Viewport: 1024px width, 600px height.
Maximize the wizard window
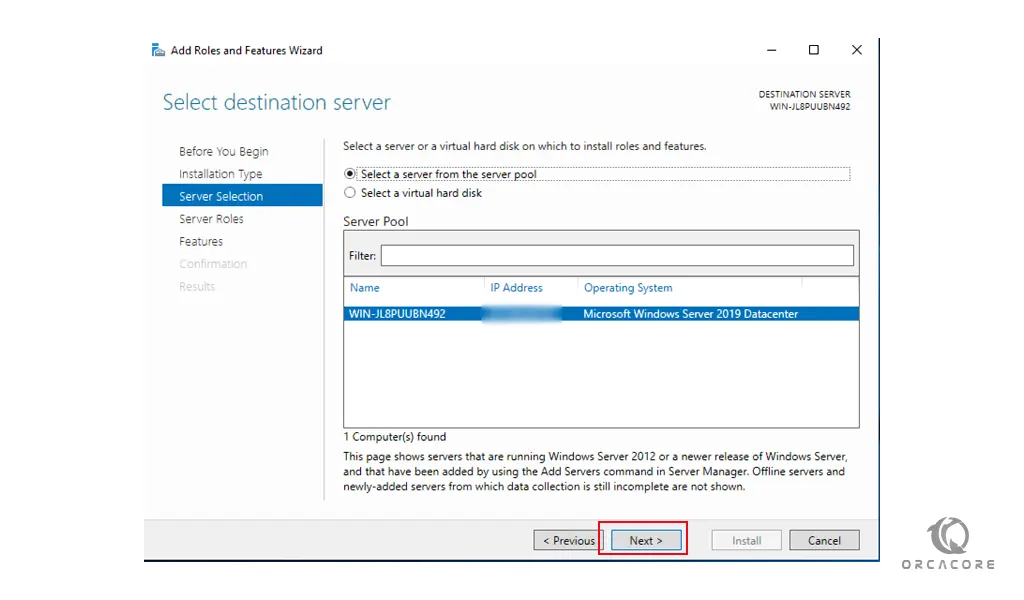814,50
